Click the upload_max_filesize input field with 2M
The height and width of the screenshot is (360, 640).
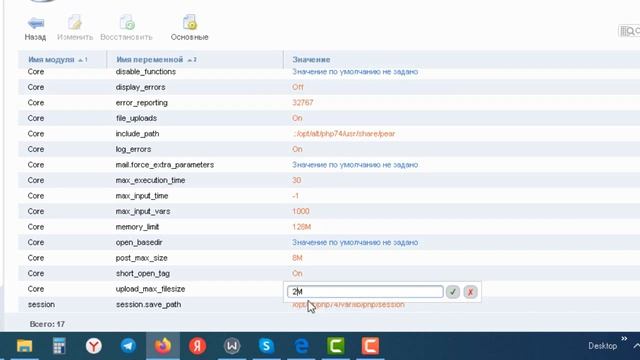[365, 291]
